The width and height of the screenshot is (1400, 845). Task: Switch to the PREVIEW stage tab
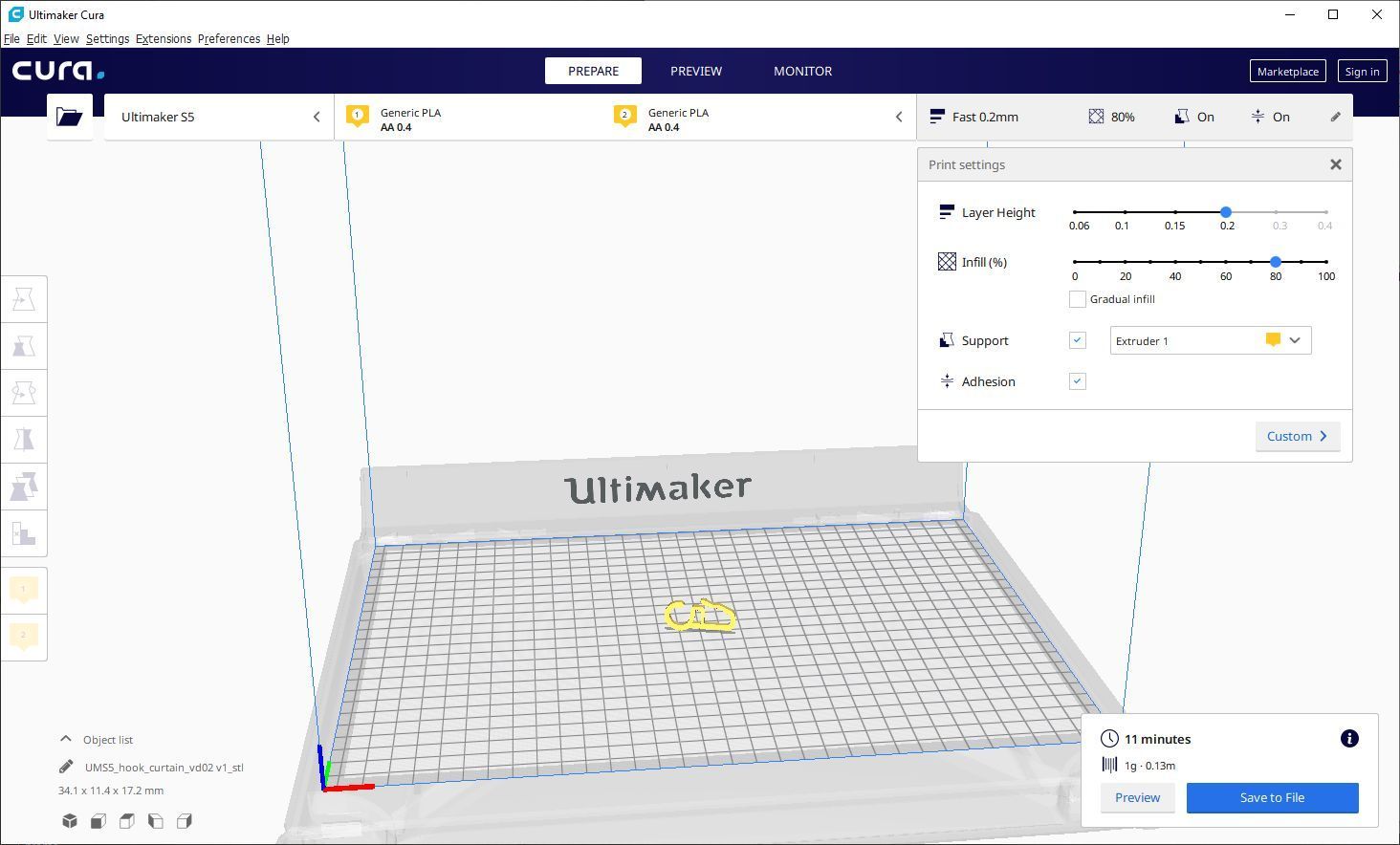pyautogui.click(x=696, y=71)
